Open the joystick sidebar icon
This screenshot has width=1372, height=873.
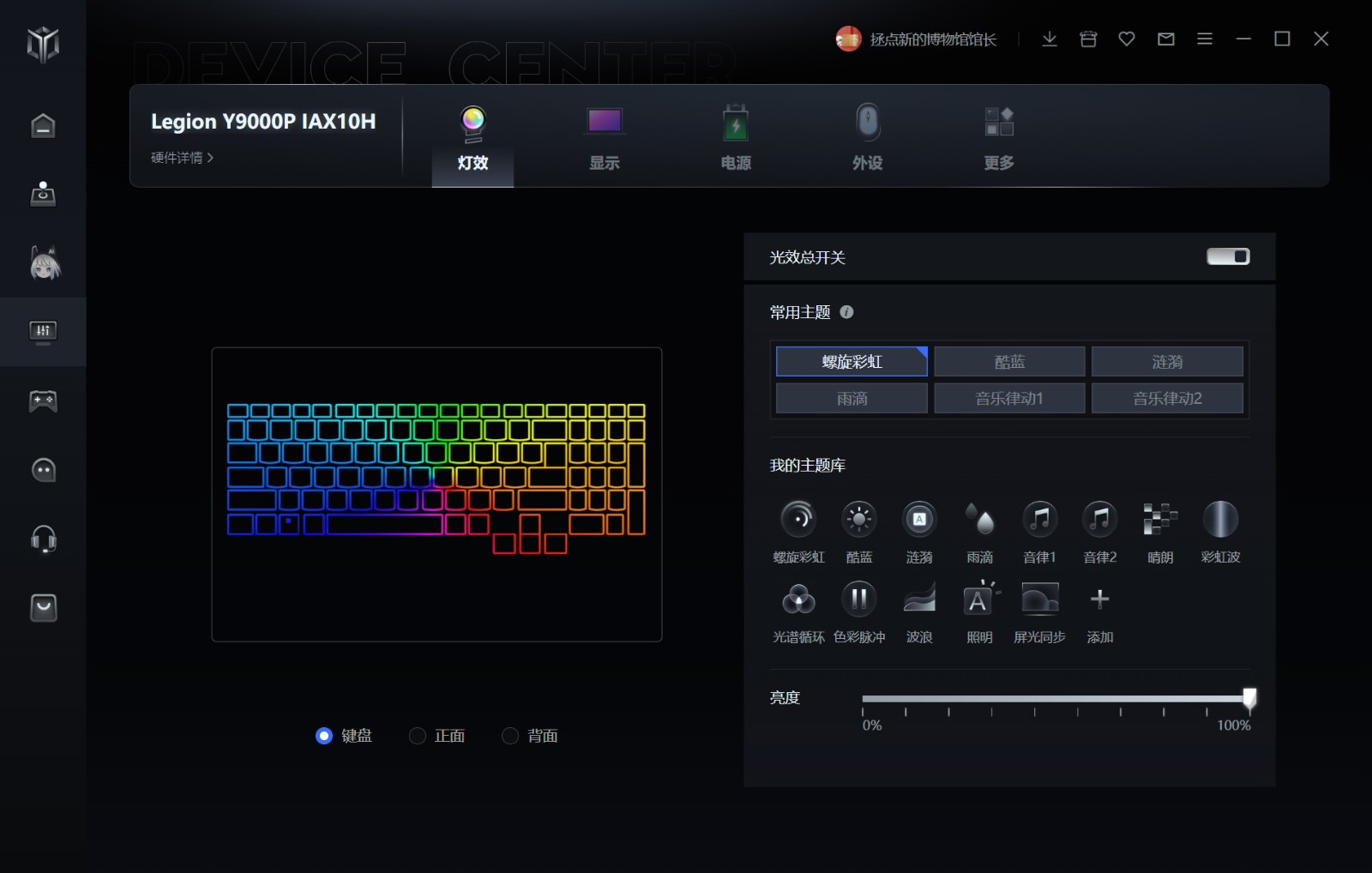43,195
